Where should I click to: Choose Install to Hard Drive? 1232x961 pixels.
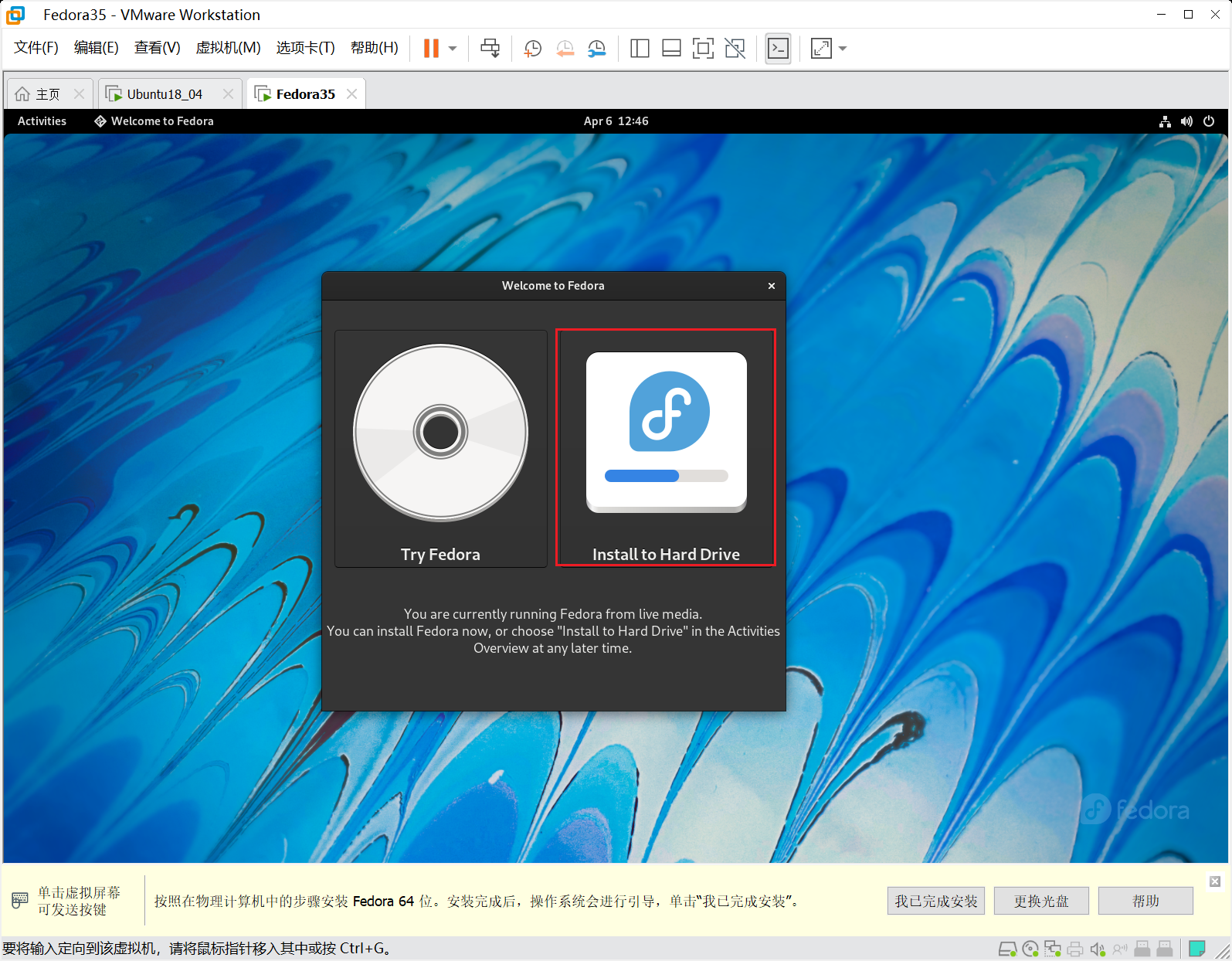coord(666,448)
